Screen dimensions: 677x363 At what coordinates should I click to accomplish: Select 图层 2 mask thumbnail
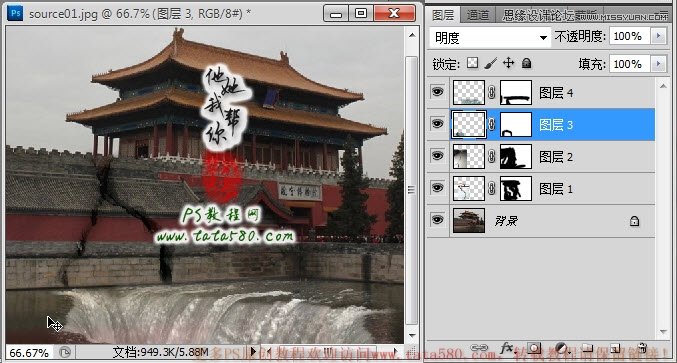click(516, 156)
